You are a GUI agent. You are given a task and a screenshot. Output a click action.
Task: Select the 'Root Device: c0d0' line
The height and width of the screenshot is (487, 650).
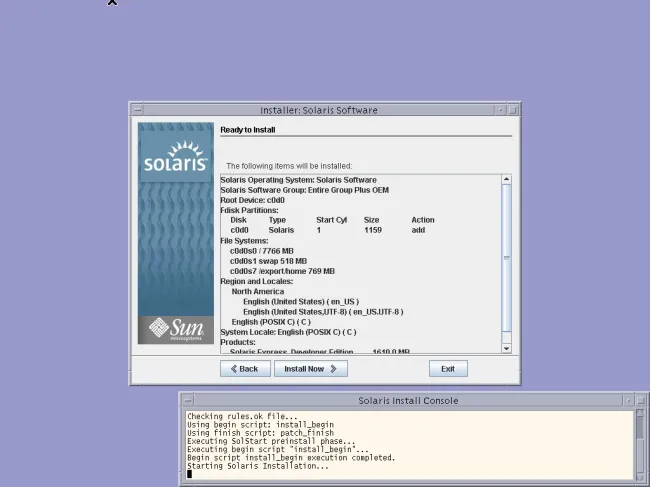[x=252, y=200]
